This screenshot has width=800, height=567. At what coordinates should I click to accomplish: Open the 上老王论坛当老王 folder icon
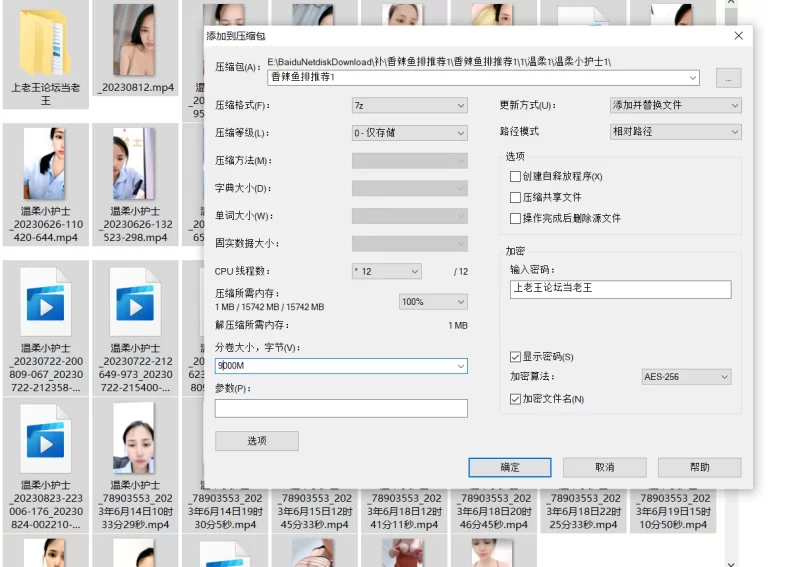tap(45, 43)
